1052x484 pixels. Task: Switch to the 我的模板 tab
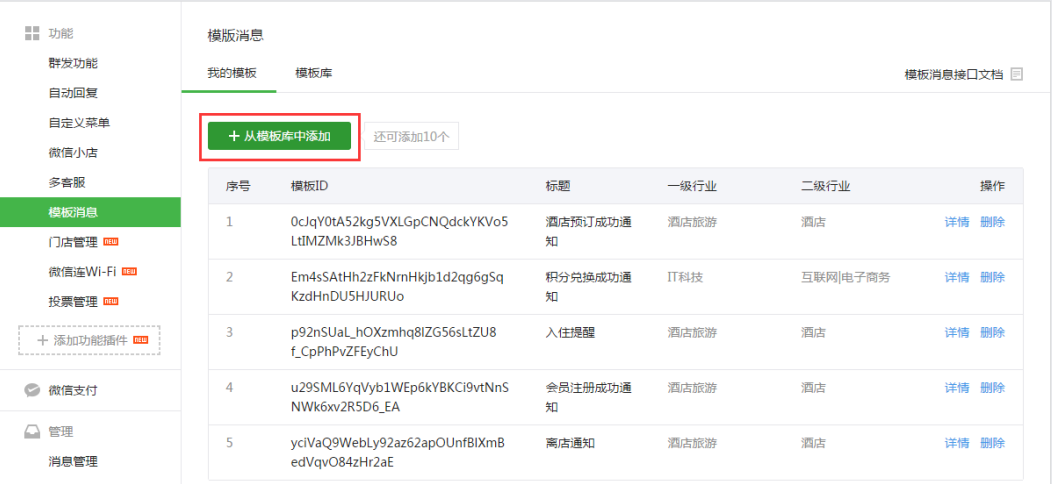[x=231, y=73]
